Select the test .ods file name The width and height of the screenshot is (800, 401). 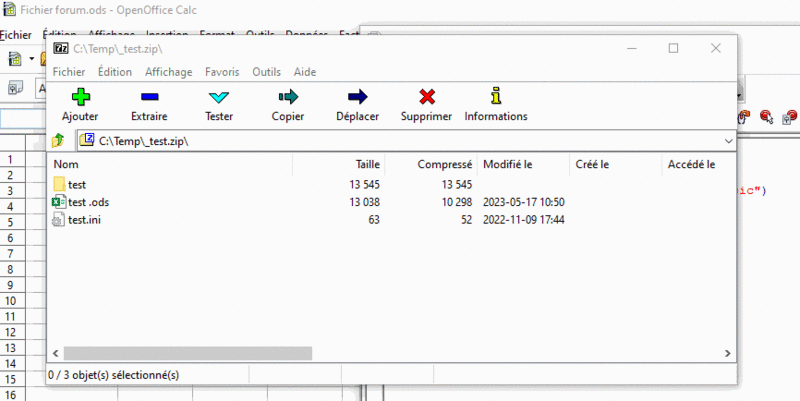click(88, 203)
